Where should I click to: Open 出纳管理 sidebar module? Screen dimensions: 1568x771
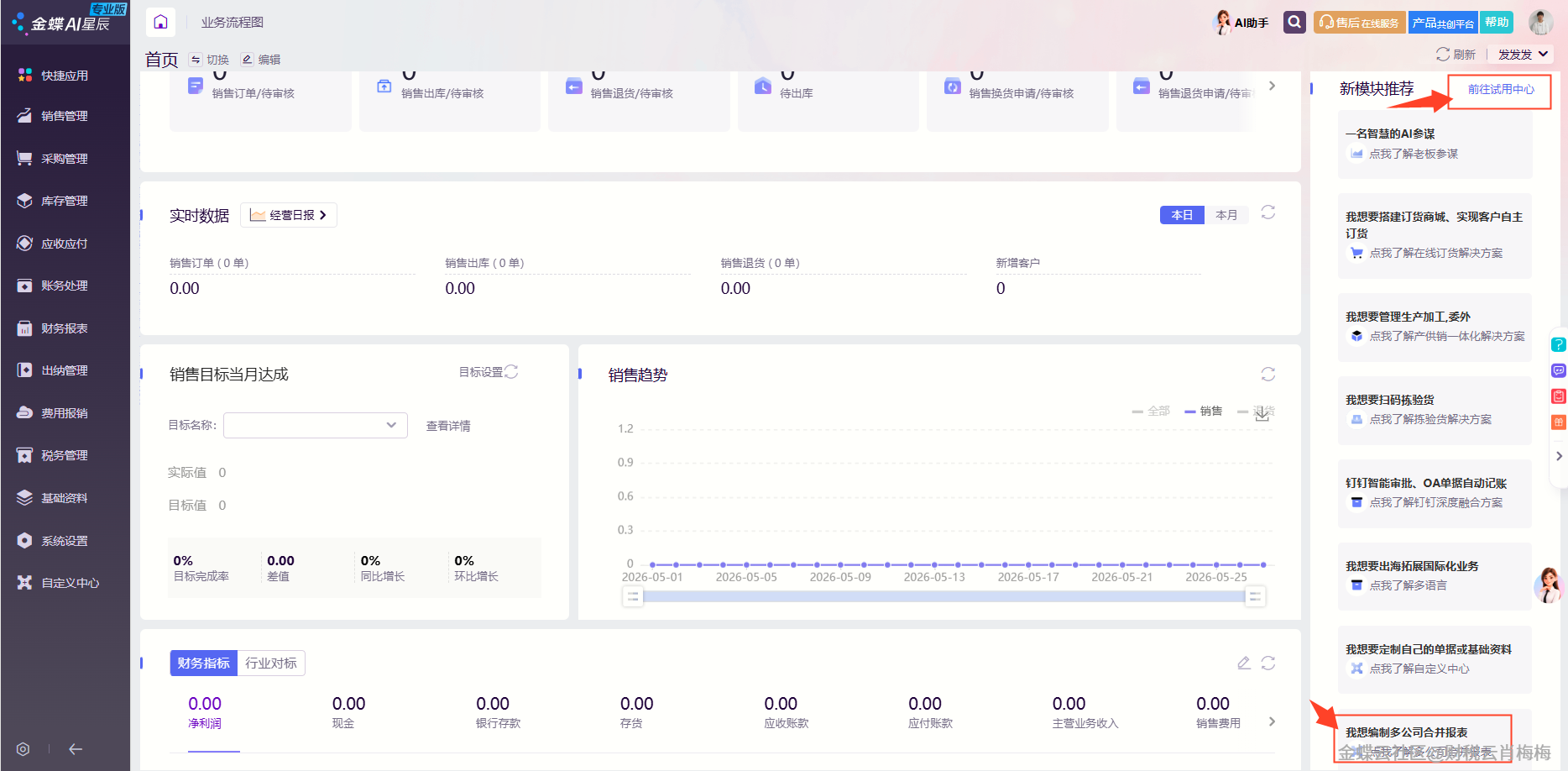pos(65,370)
